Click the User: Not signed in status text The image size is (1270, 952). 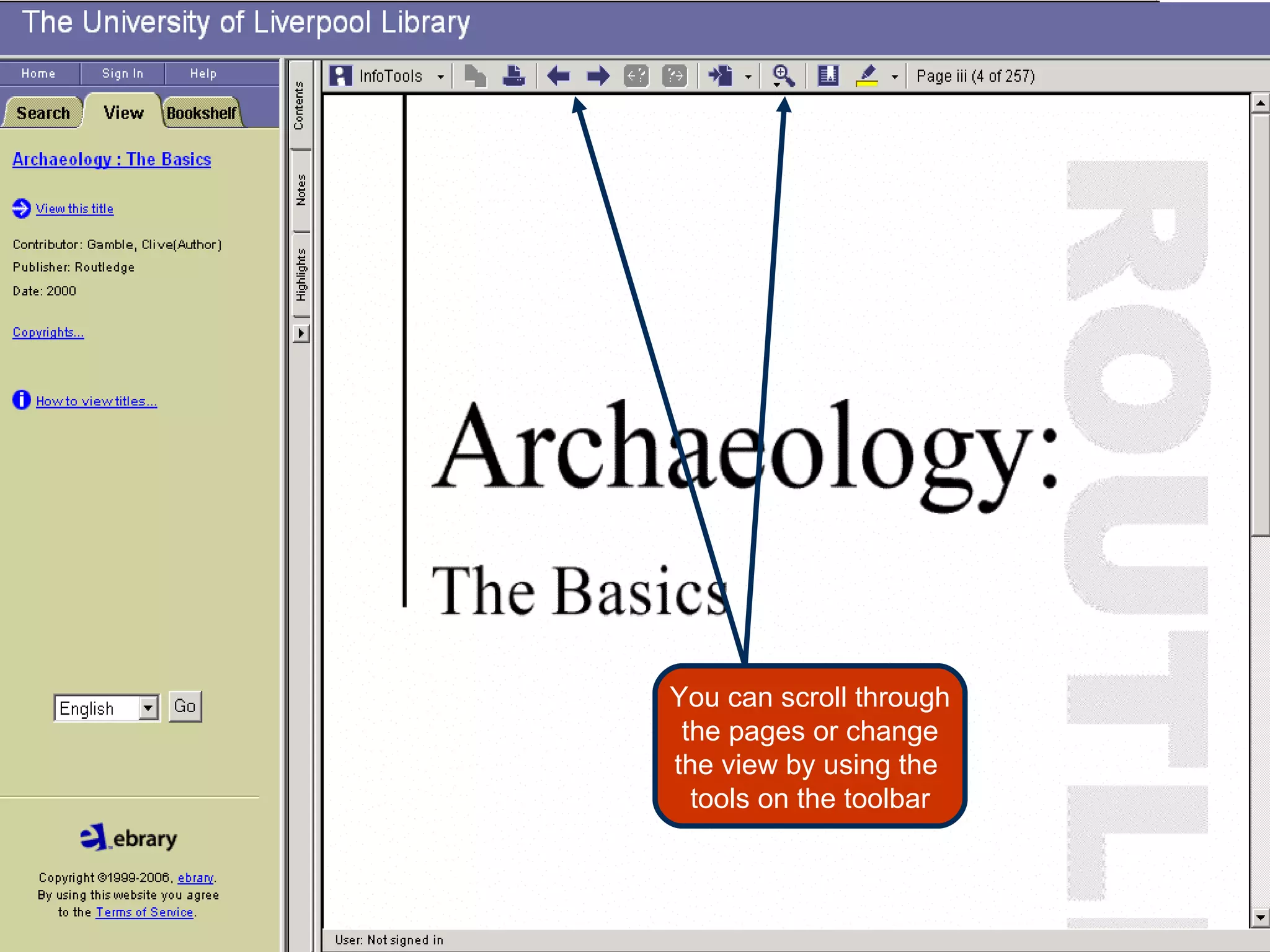click(389, 940)
